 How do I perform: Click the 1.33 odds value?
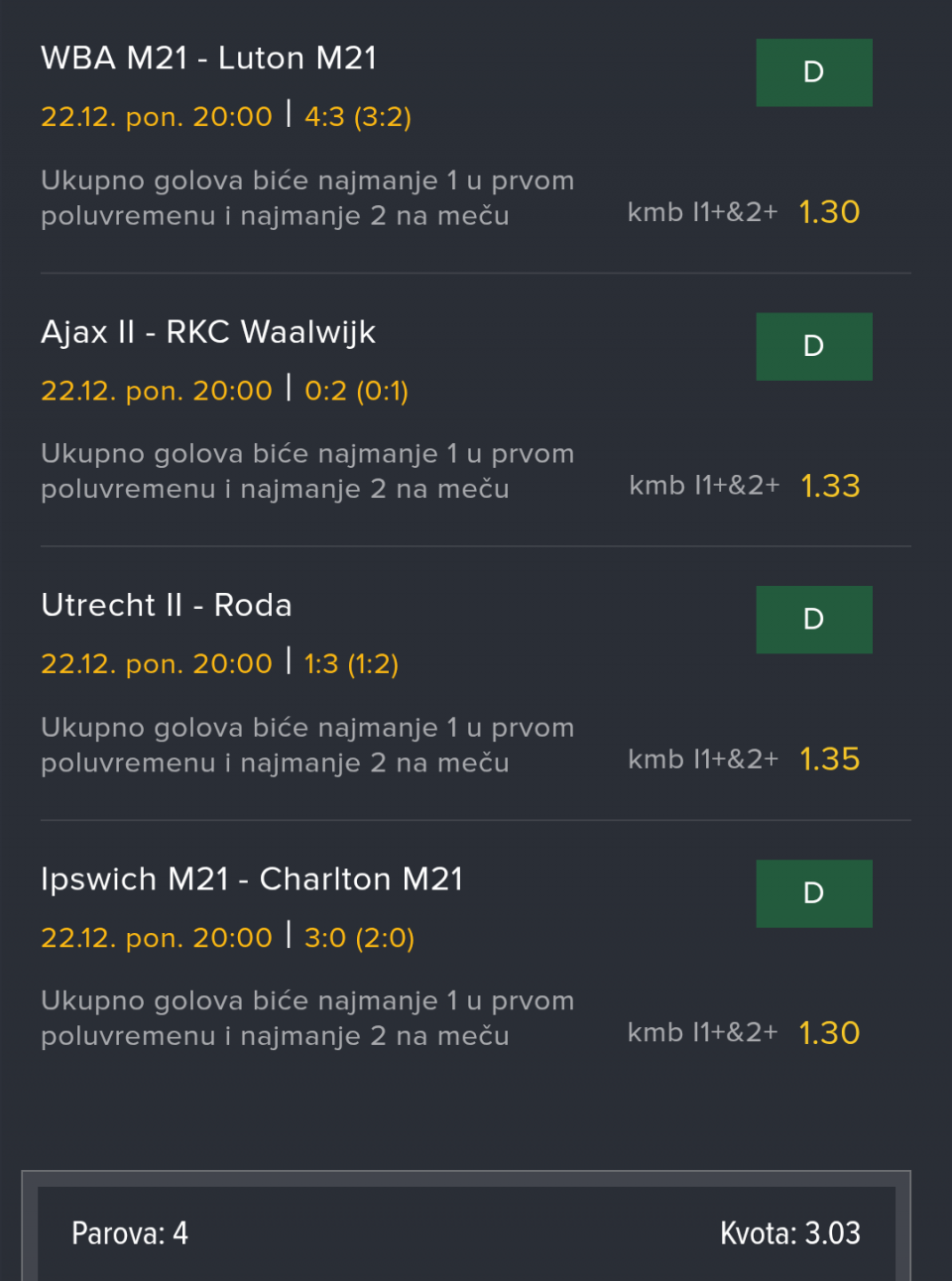click(830, 486)
